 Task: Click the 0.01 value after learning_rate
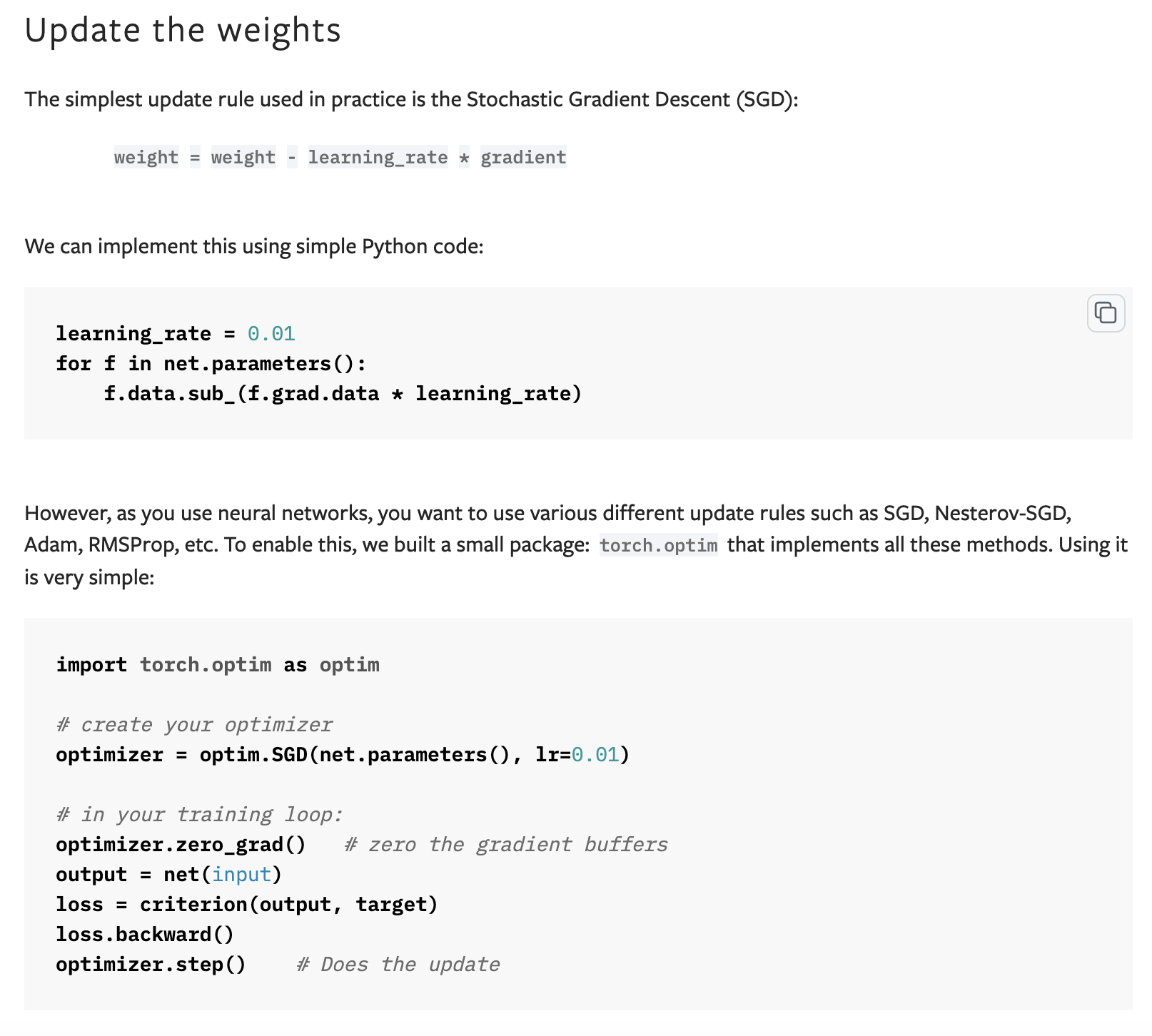pyautogui.click(x=271, y=334)
